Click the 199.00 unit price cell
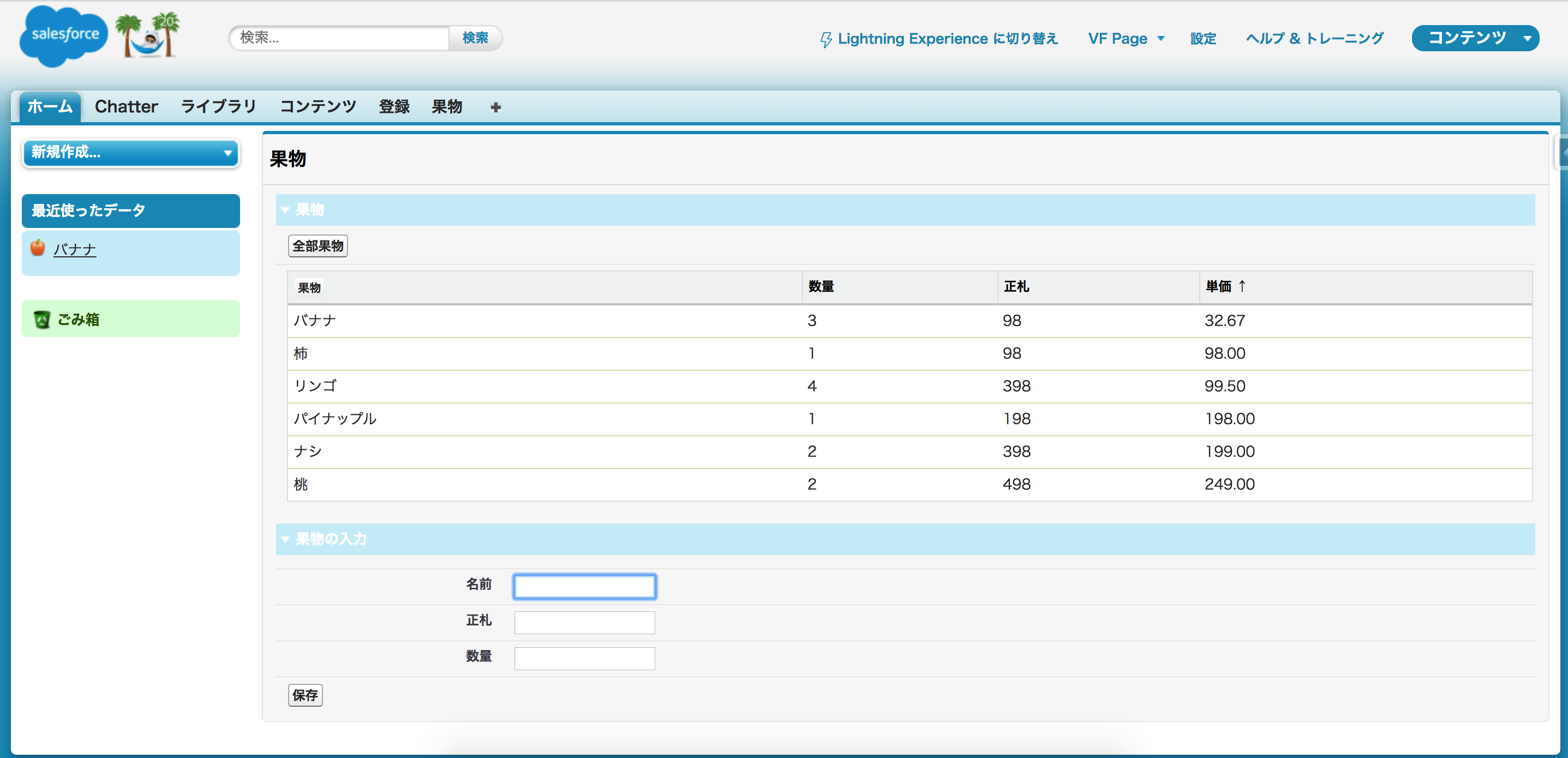 pyautogui.click(x=1230, y=452)
